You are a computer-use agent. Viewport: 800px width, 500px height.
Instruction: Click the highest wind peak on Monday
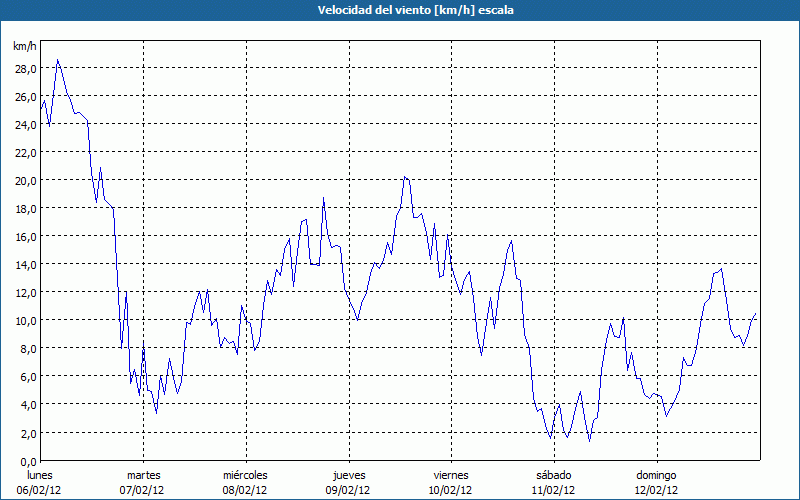click(x=58, y=60)
